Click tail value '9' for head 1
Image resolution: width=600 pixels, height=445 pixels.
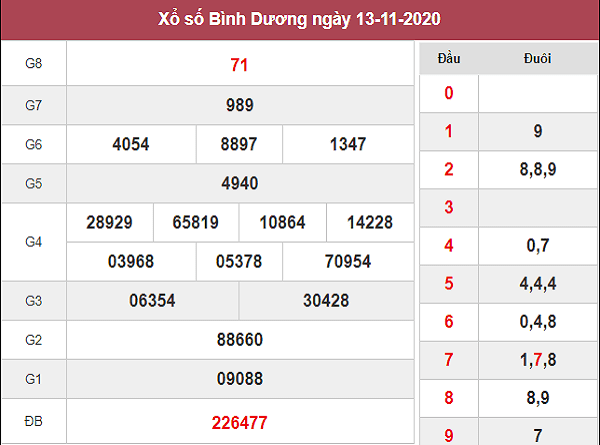(538, 131)
